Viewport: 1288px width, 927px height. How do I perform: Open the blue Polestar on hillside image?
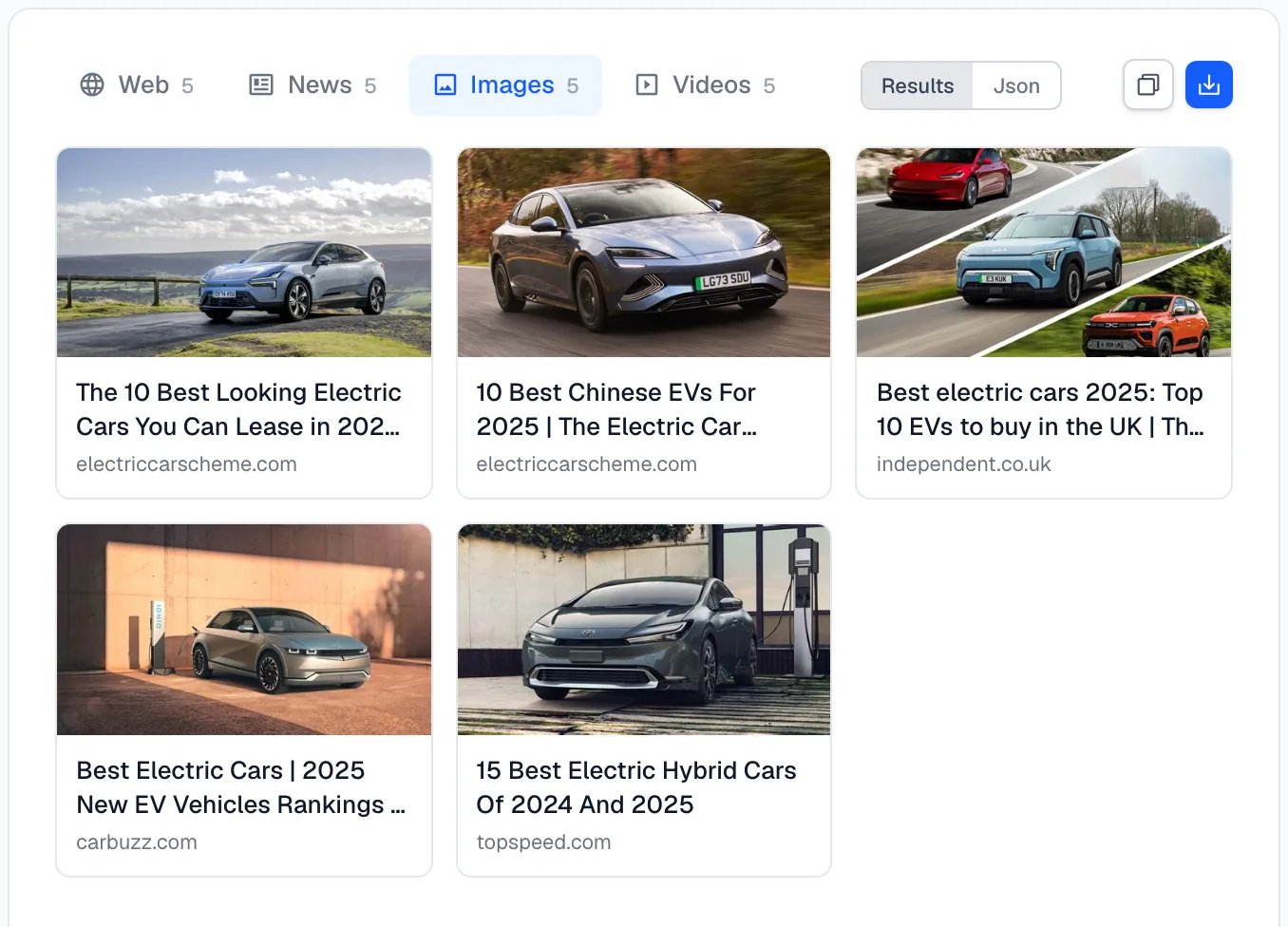(244, 253)
